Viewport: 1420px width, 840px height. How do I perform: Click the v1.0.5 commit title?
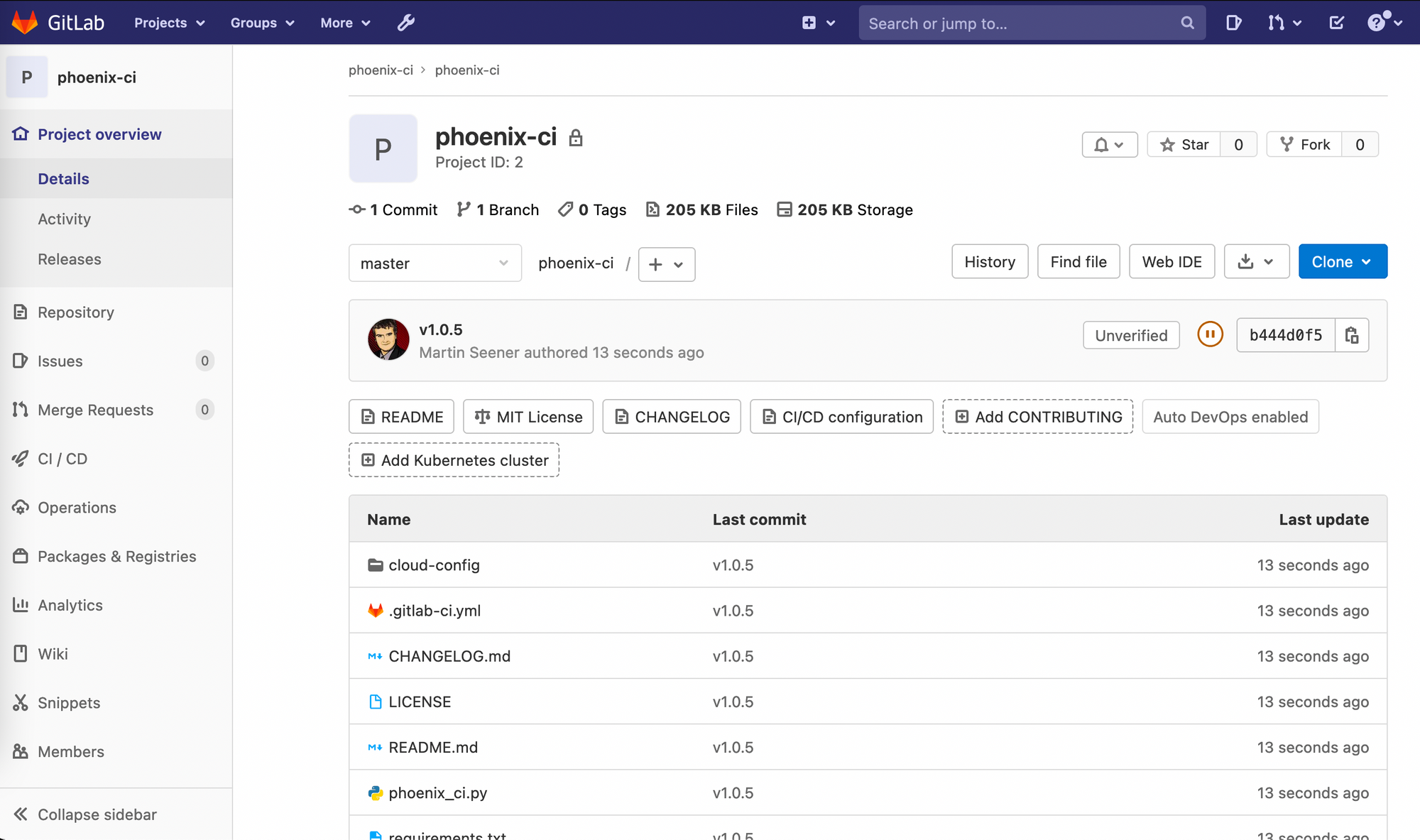[x=440, y=329]
